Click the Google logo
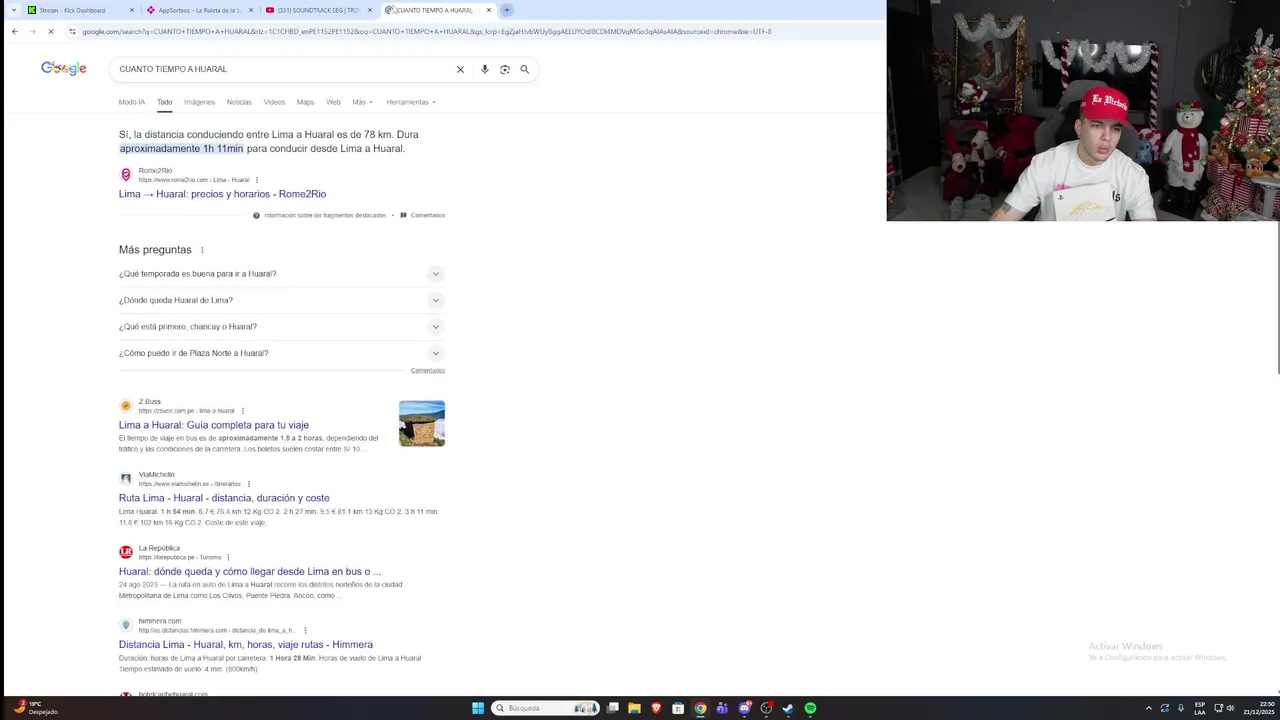This screenshot has height=720, width=1280. 64,68
